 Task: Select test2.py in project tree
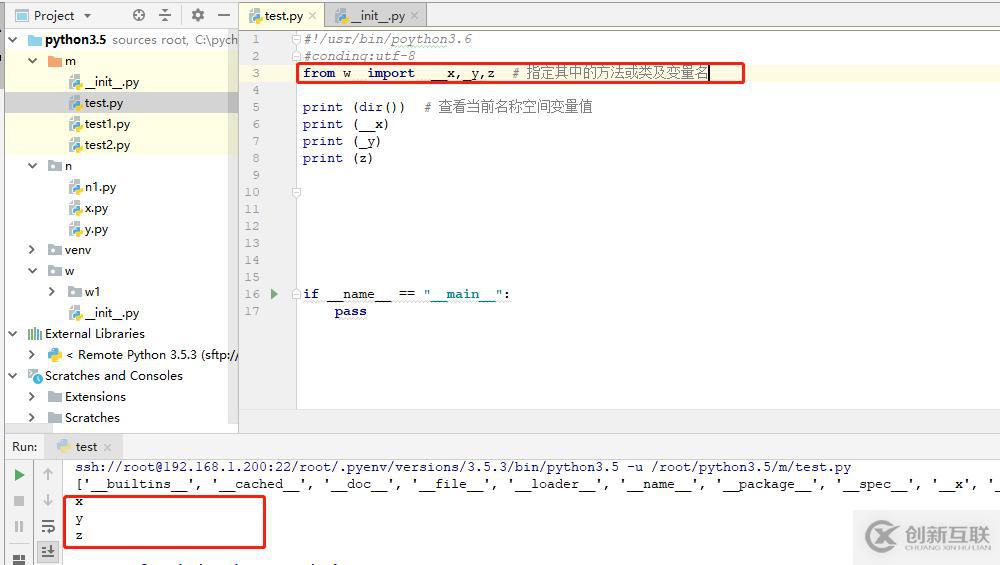coord(99,145)
